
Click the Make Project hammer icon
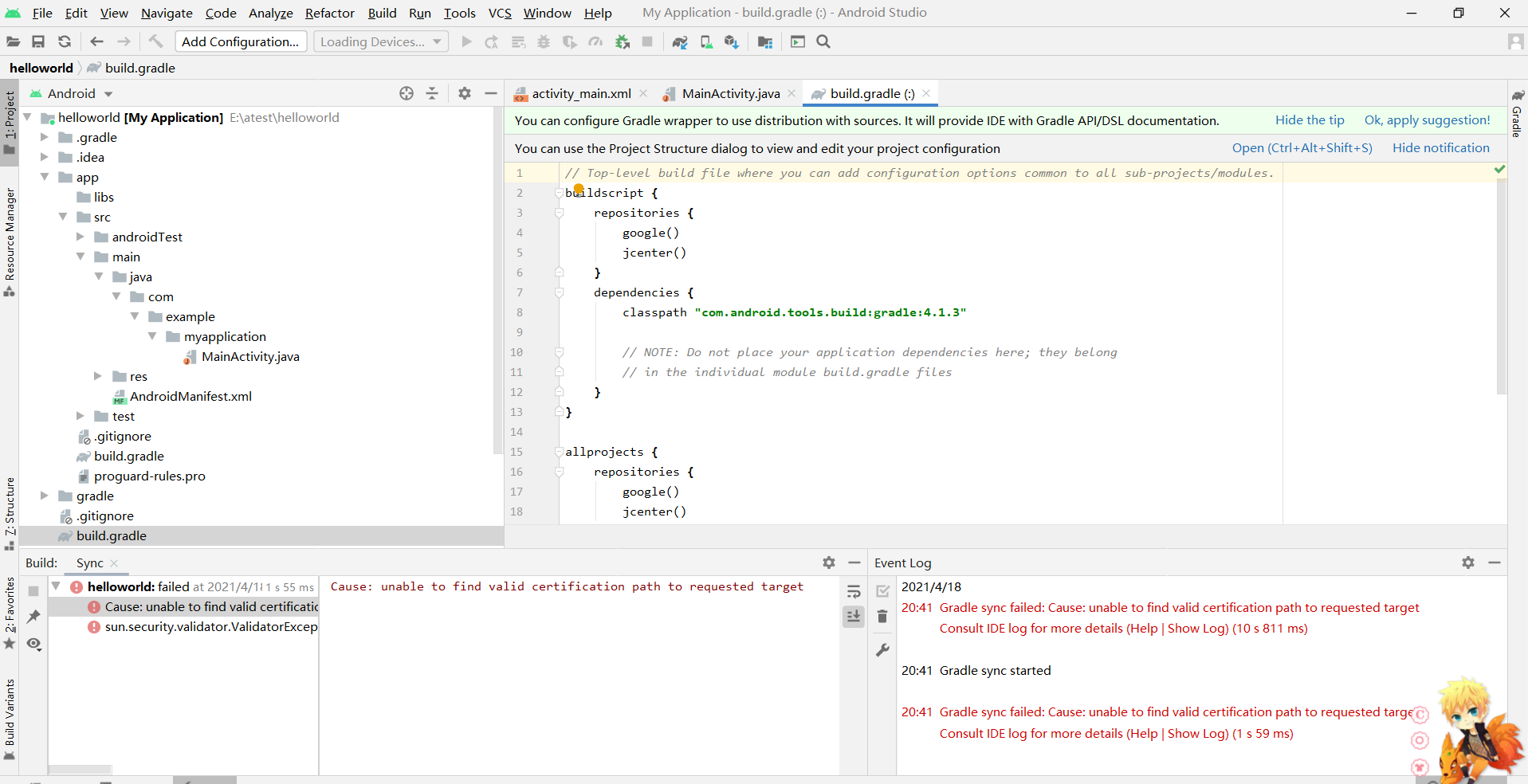pos(156,41)
